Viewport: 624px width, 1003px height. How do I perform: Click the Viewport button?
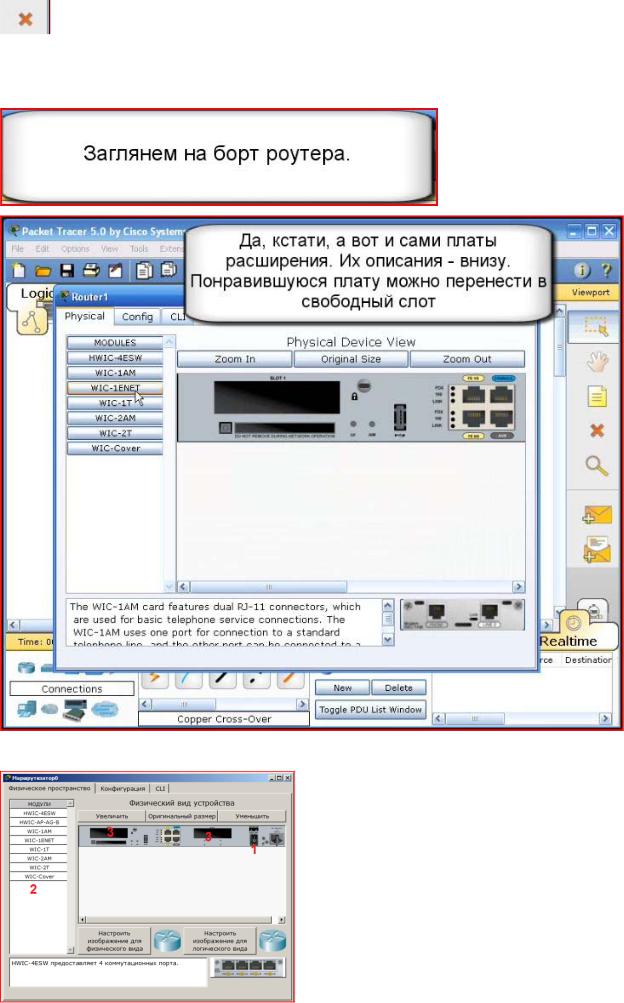590,292
